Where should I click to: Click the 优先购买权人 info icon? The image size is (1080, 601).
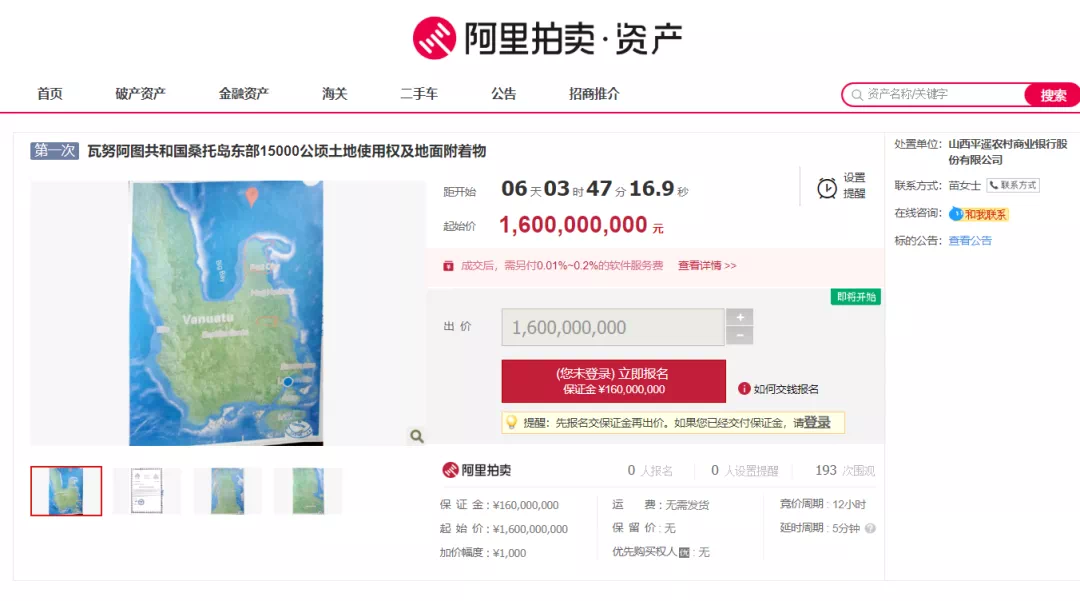pos(684,552)
